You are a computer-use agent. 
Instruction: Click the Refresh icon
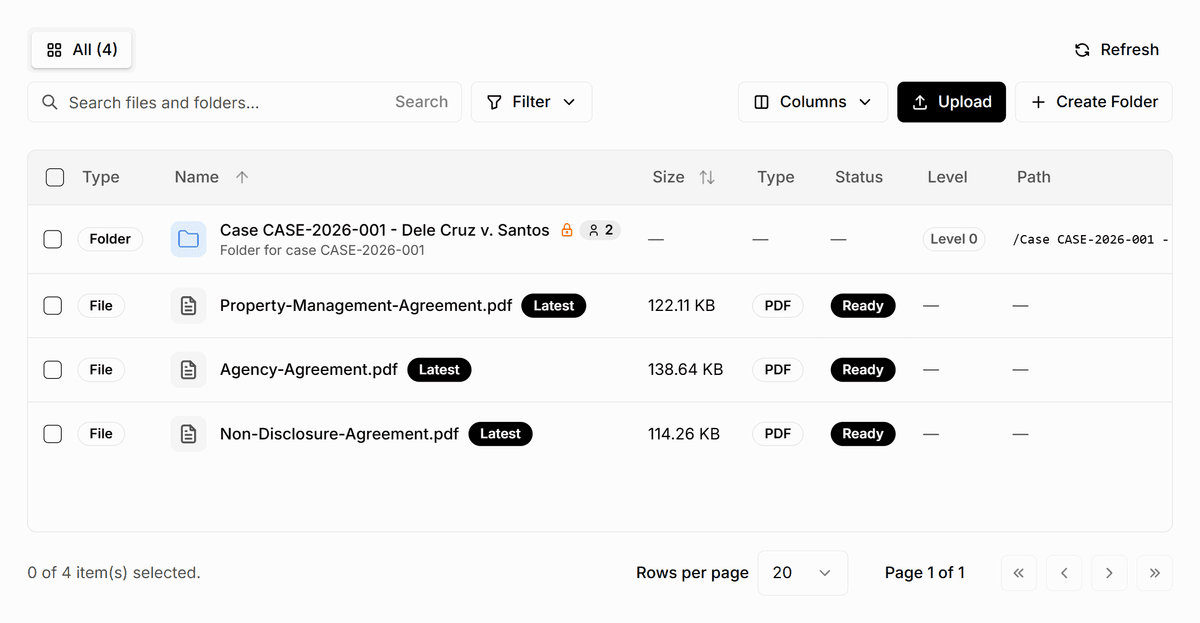pos(1081,49)
